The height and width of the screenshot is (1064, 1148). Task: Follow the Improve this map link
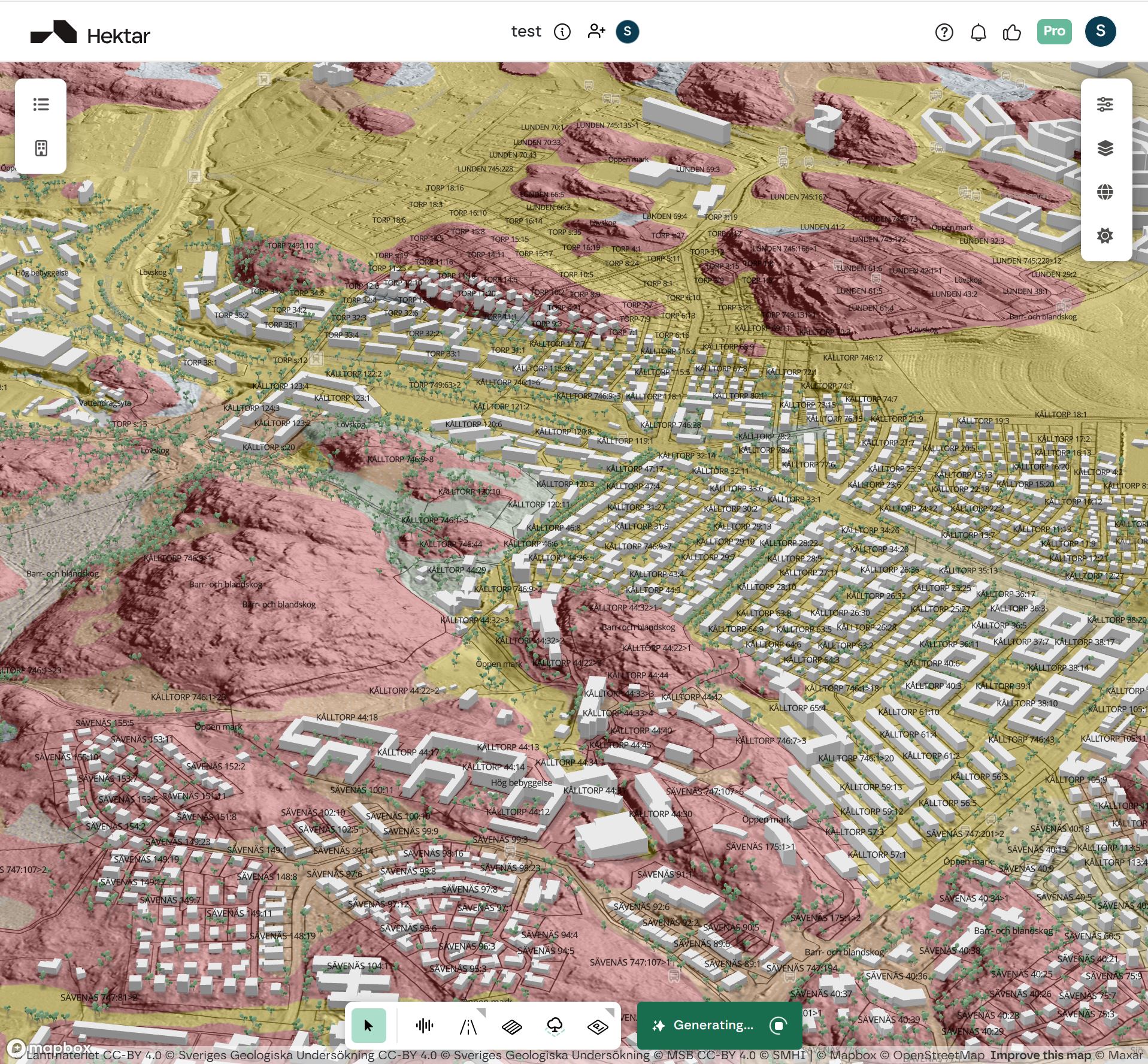1041,1055
